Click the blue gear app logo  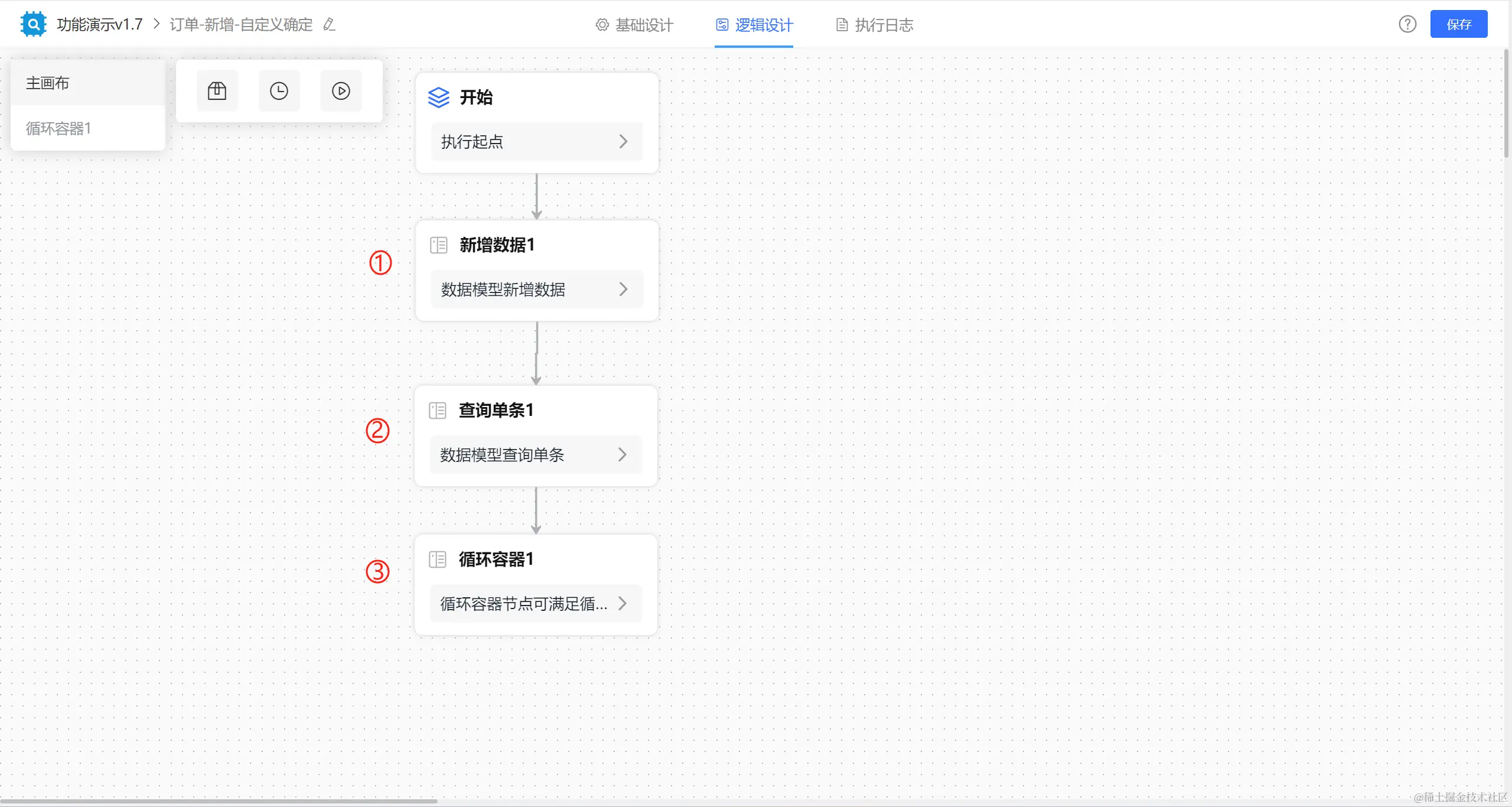click(x=33, y=24)
